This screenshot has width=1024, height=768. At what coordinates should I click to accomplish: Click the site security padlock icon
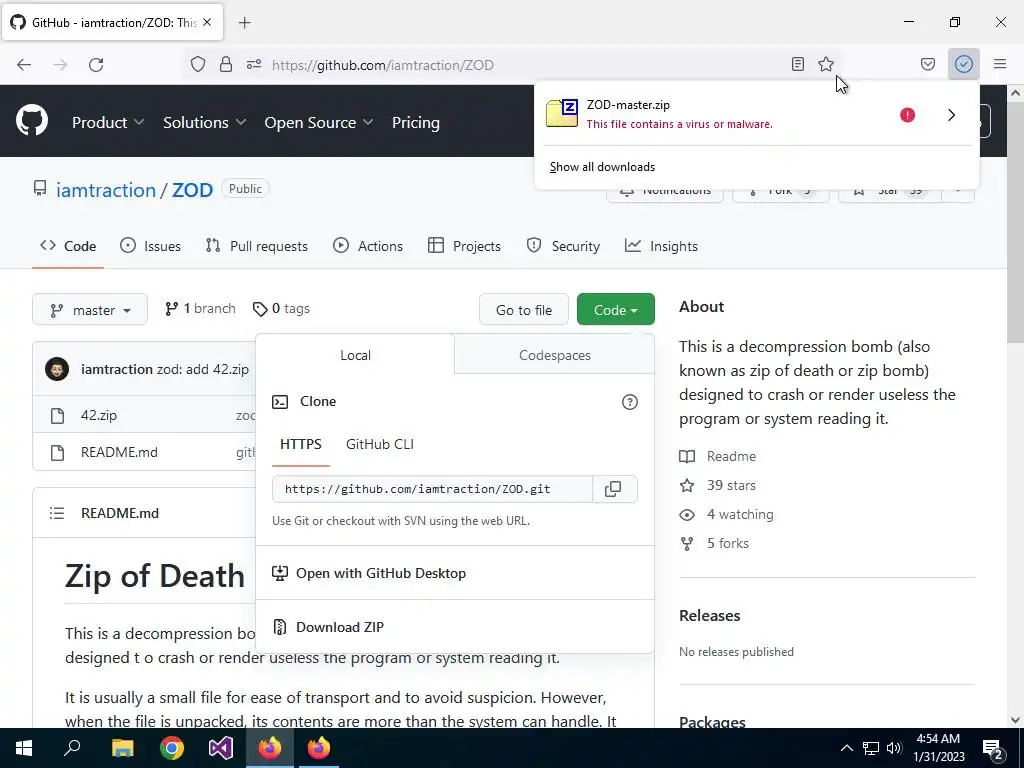point(226,65)
